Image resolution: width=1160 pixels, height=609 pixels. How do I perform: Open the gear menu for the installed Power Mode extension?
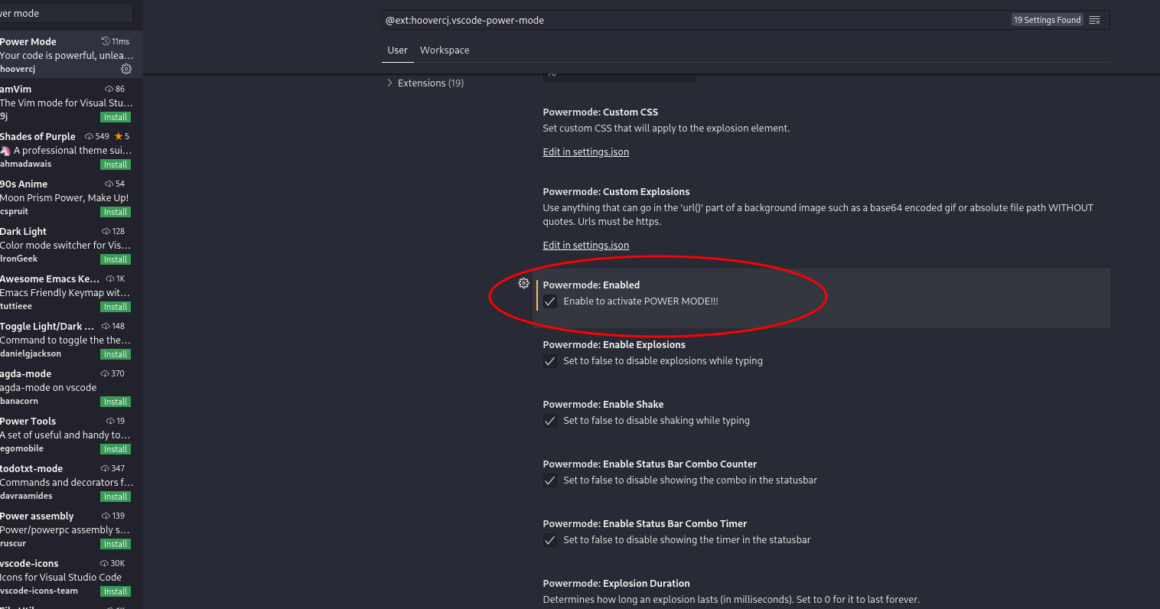click(126, 68)
